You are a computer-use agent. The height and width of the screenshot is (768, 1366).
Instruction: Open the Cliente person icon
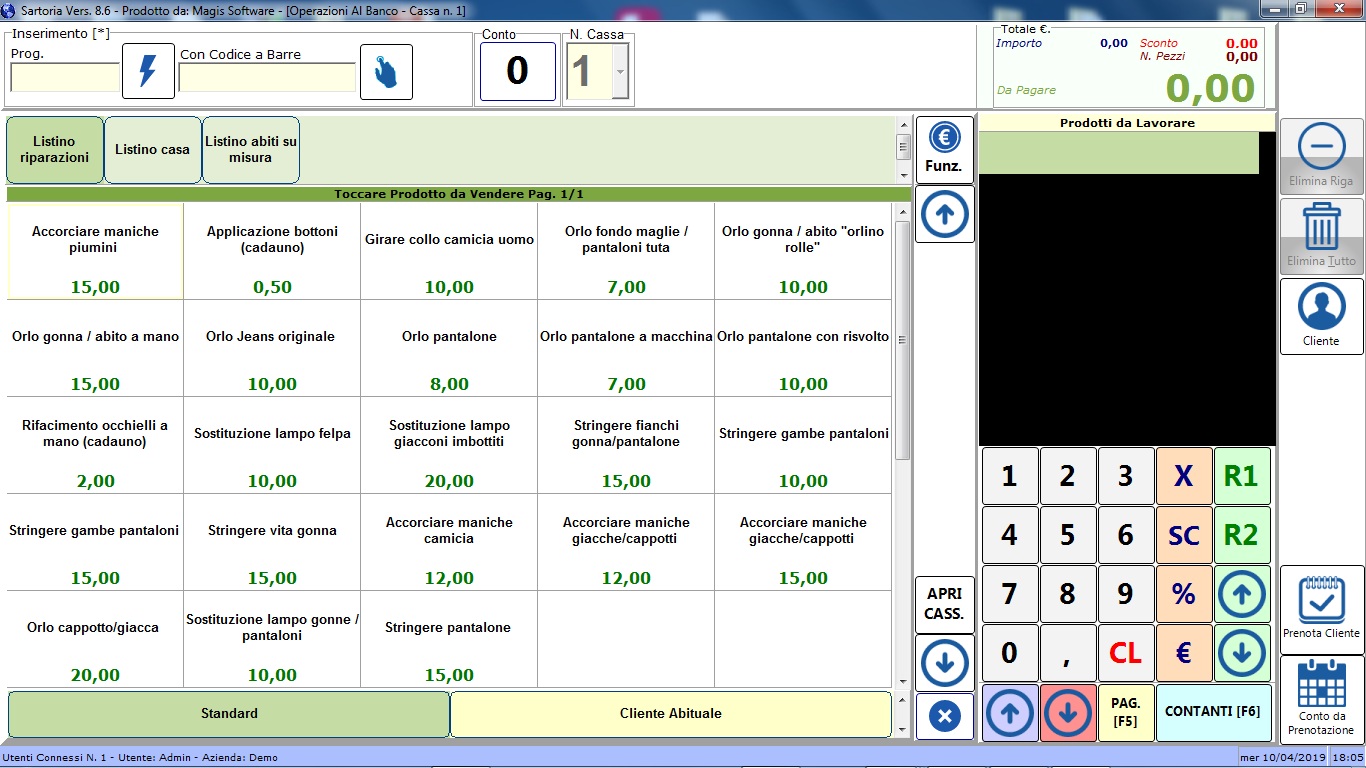click(x=1321, y=316)
